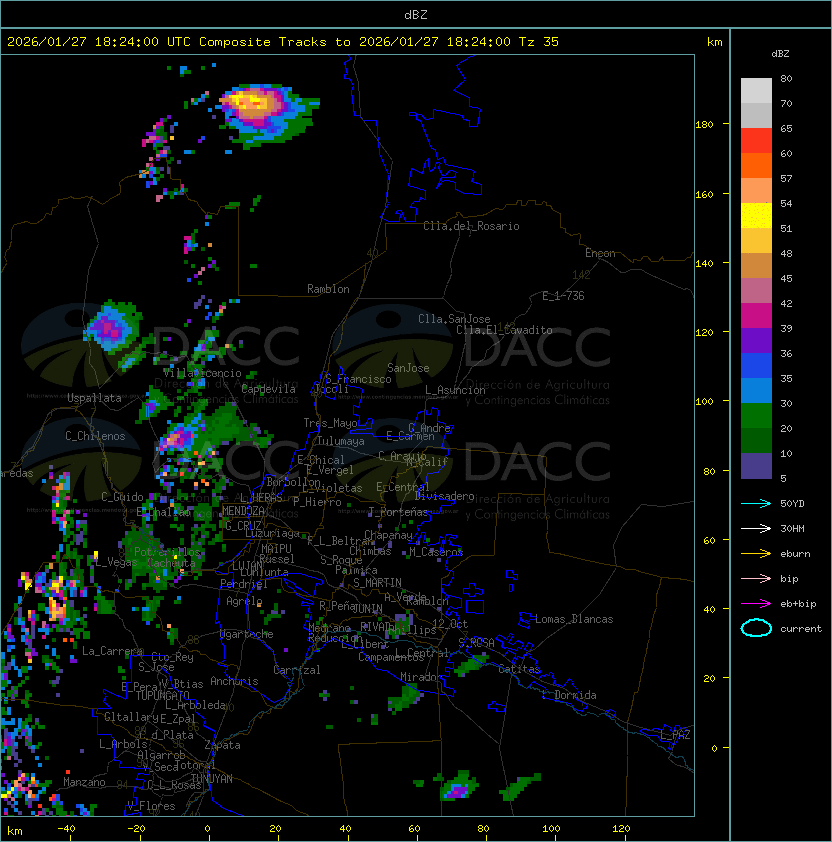
Task: Click the 'La_Carrera' map label
Action: tap(112, 651)
